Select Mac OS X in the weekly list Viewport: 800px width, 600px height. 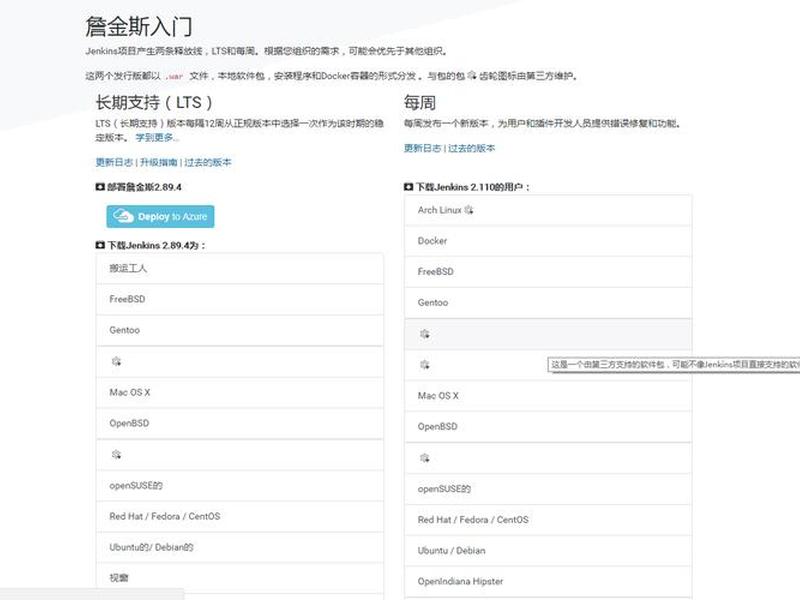[548, 396]
